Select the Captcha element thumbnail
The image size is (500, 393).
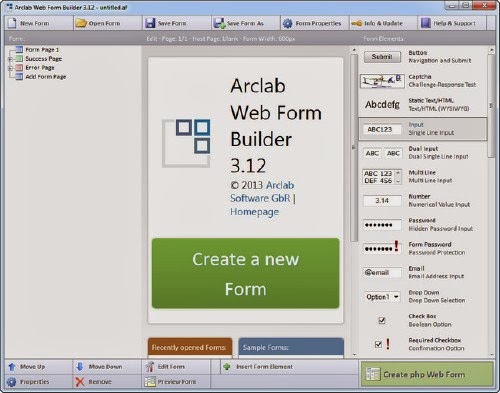[x=382, y=81]
